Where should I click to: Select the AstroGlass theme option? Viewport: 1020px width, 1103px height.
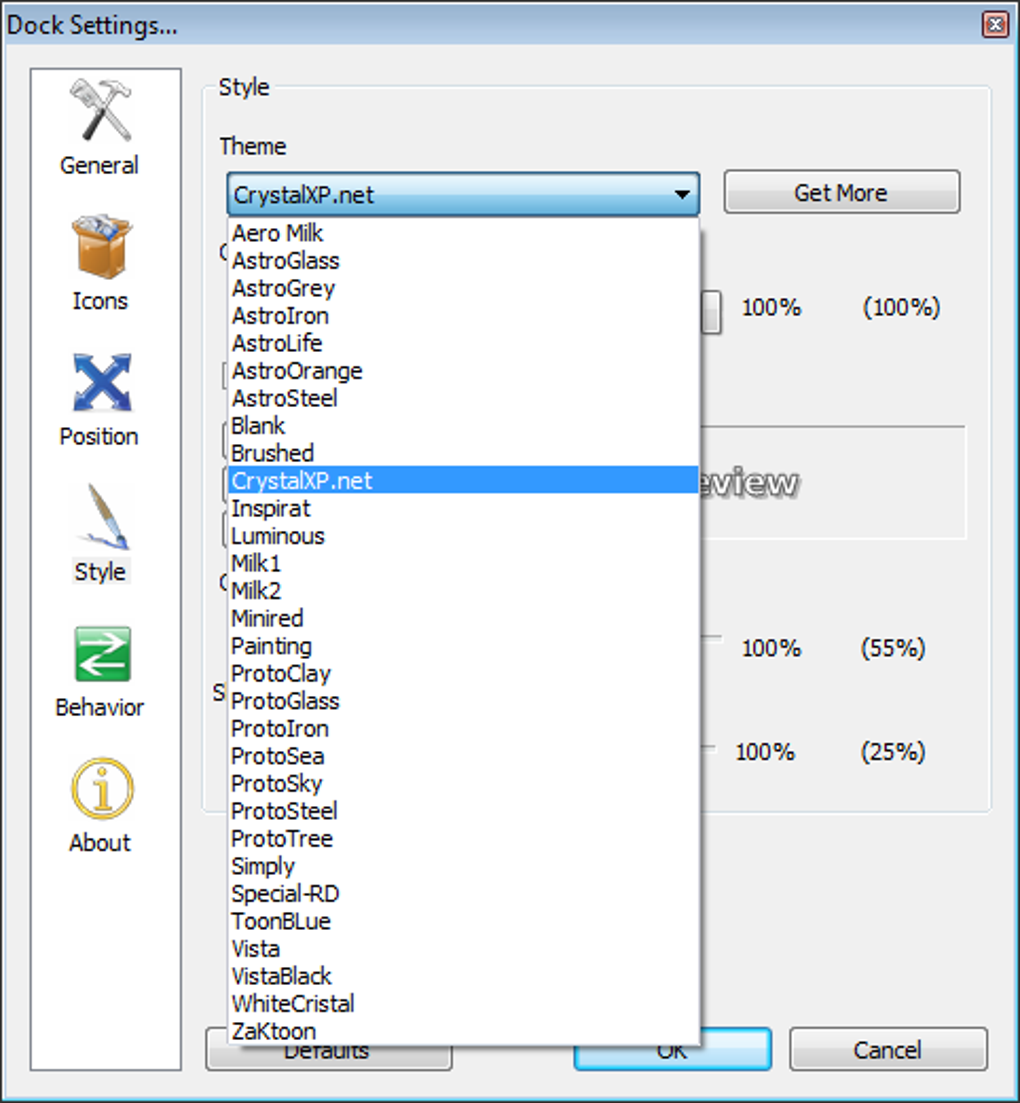pos(285,261)
